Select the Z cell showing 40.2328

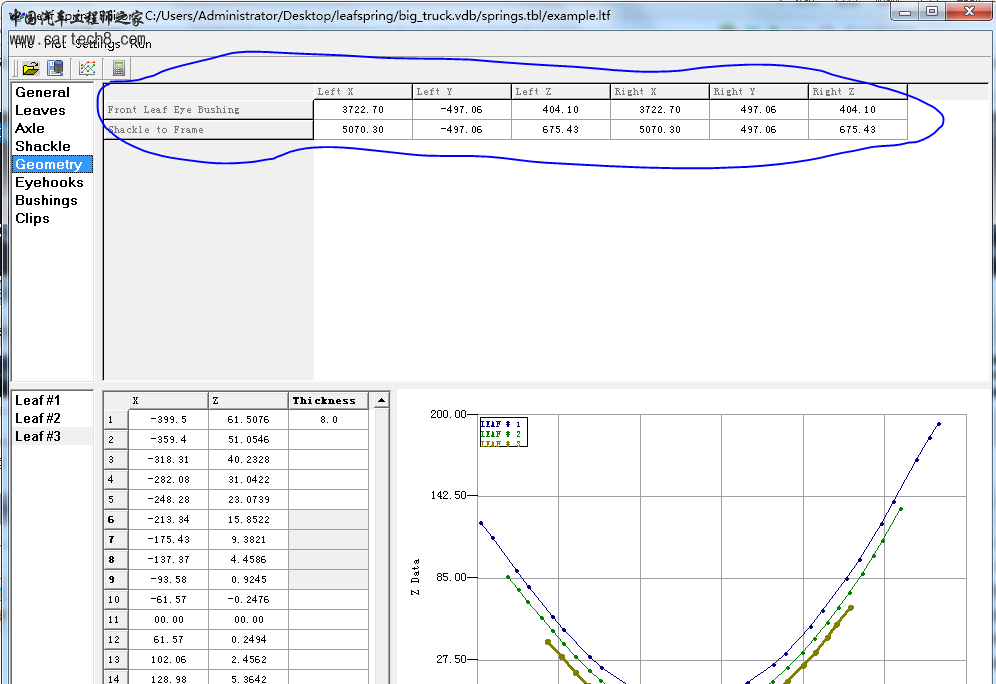248,459
